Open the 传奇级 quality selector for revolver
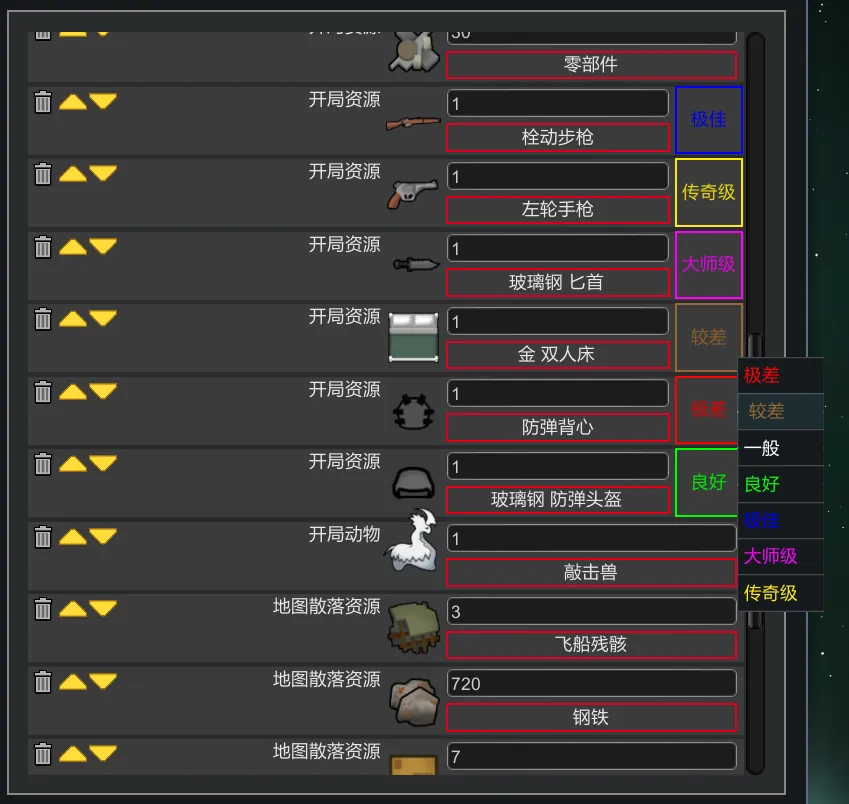Viewport: 849px width, 804px height. (x=709, y=192)
